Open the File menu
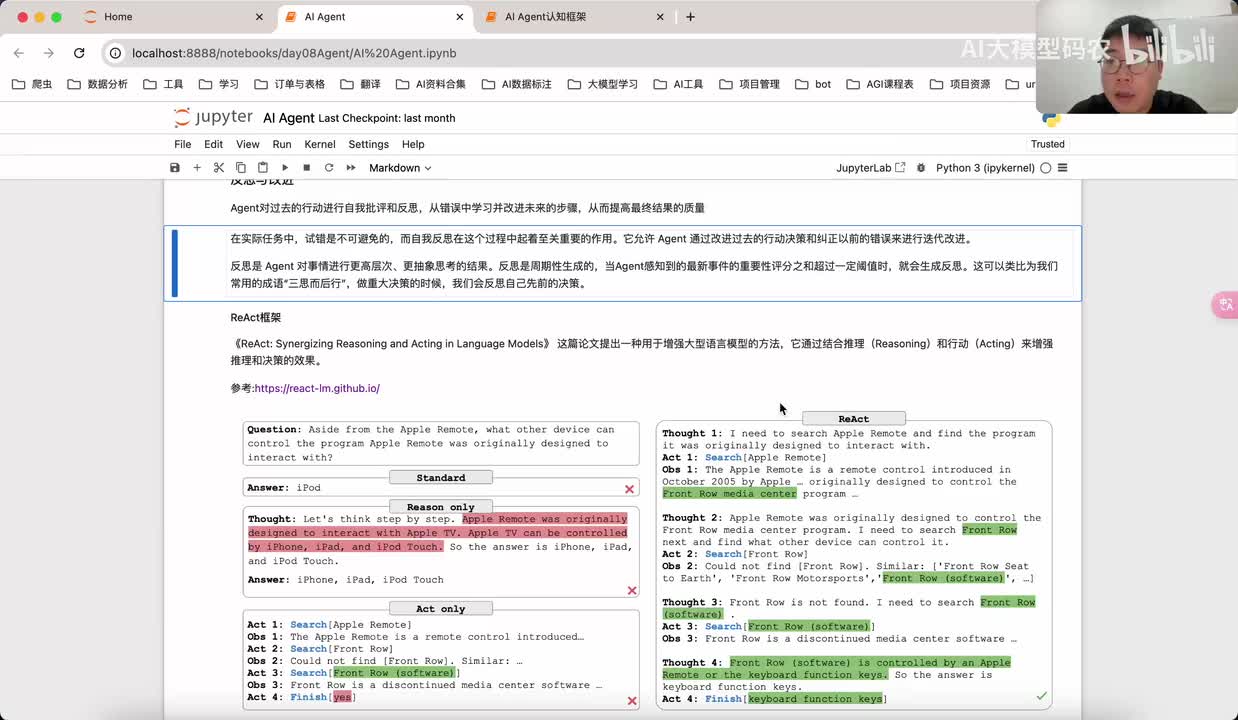The height and width of the screenshot is (720, 1238). (183, 144)
